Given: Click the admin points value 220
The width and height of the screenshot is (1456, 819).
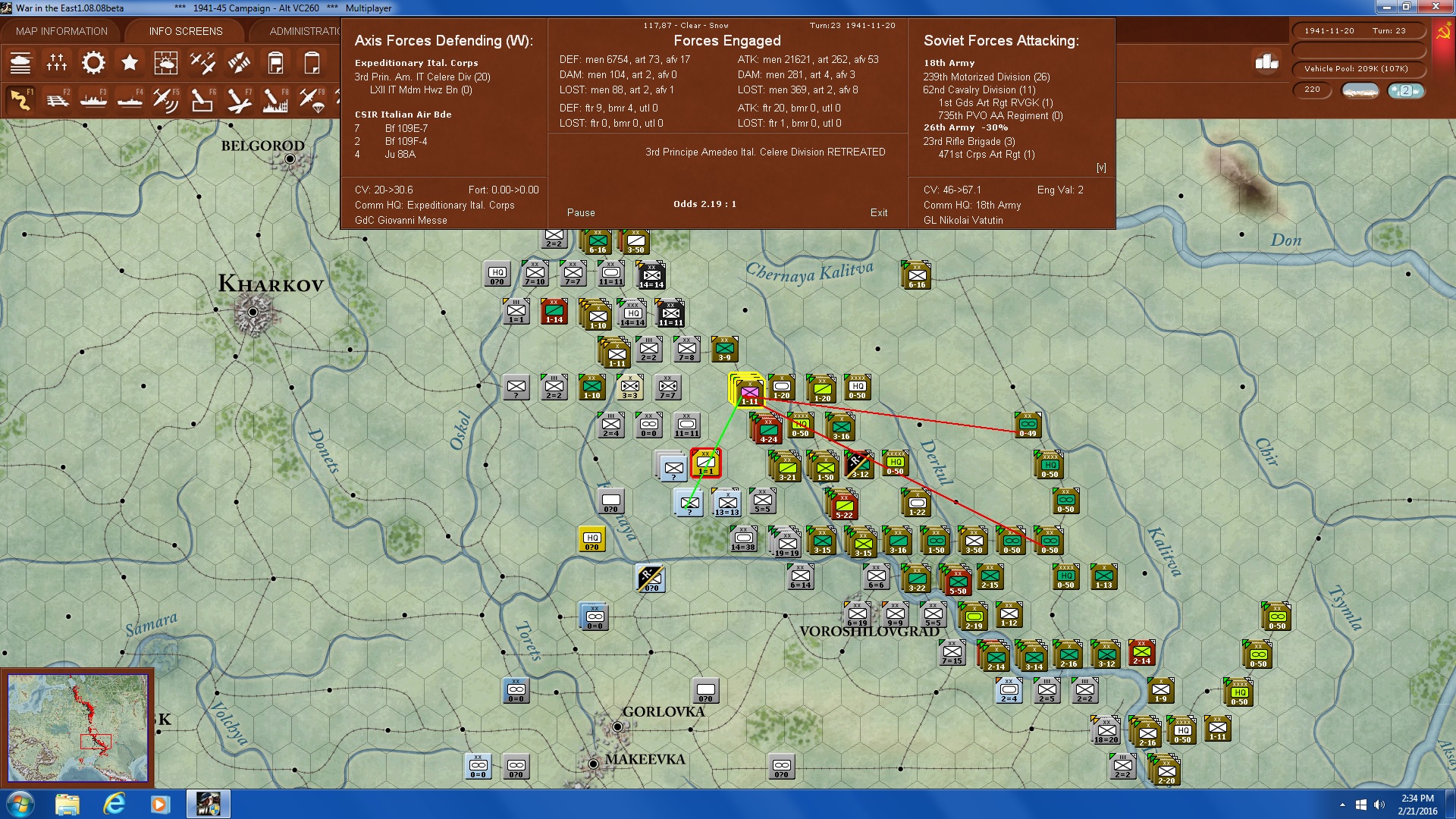Looking at the screenshot, I should [1312, 89].
